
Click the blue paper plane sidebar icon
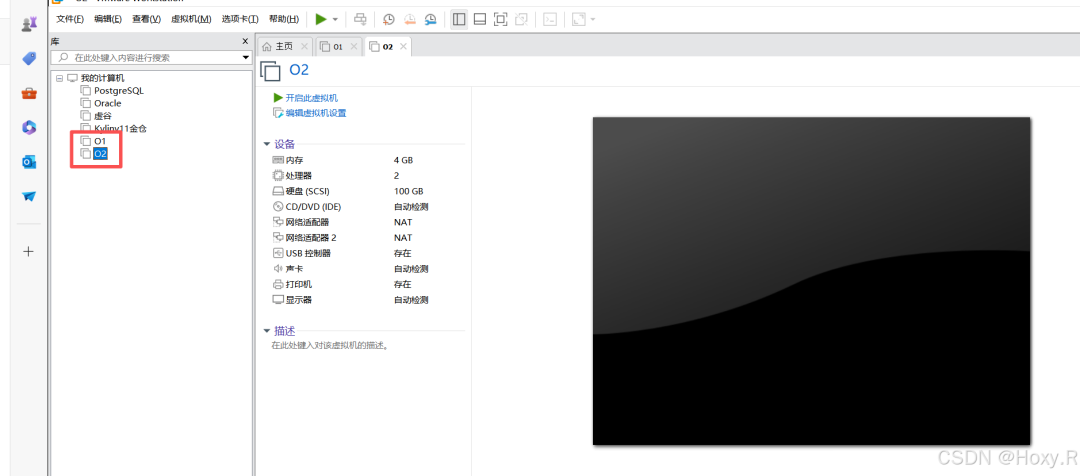click(x=29, y=196)
